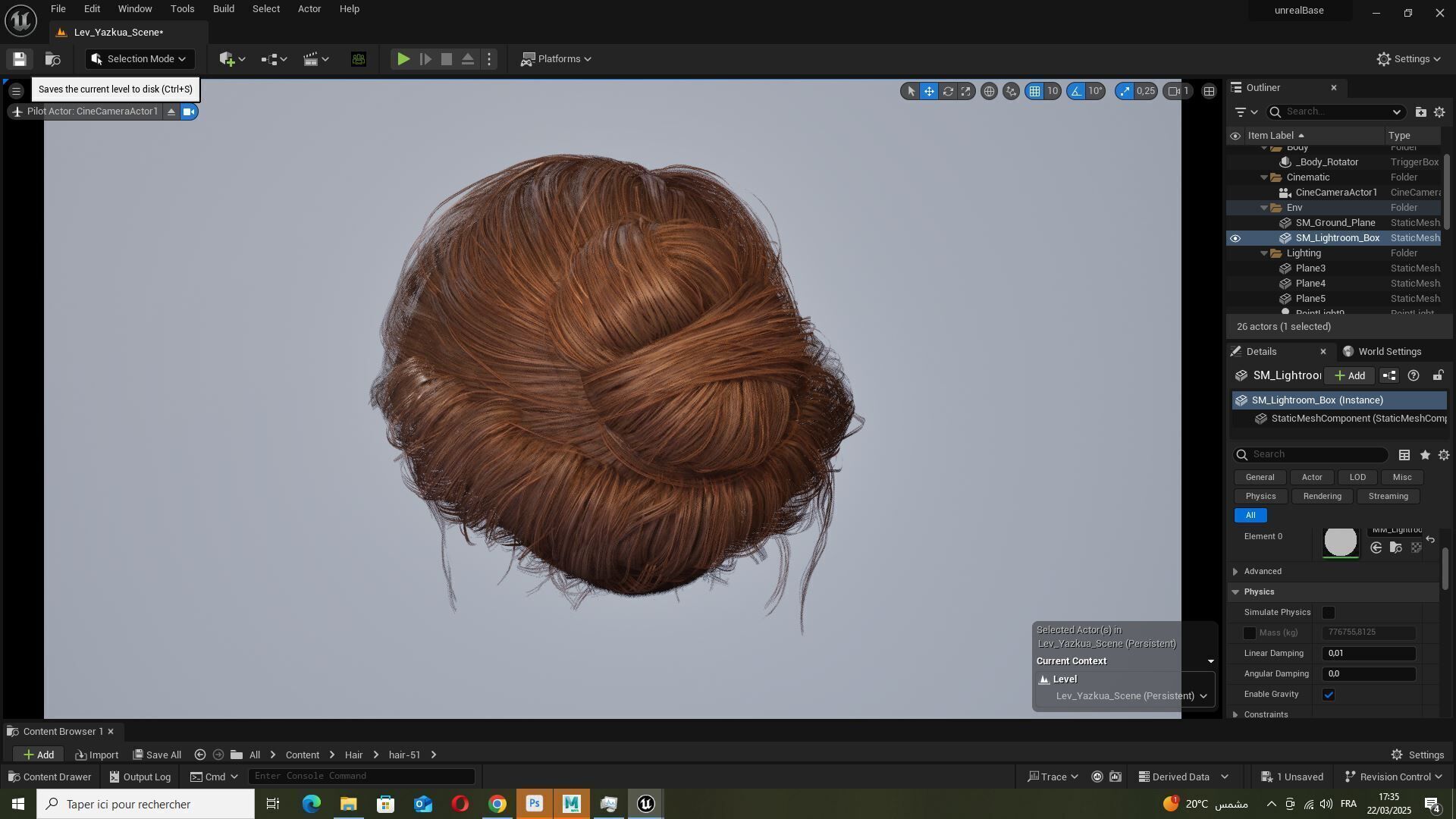
Task: Reset Element 0 material to default
Action: pyautogui.click(x=1430, y=540)
